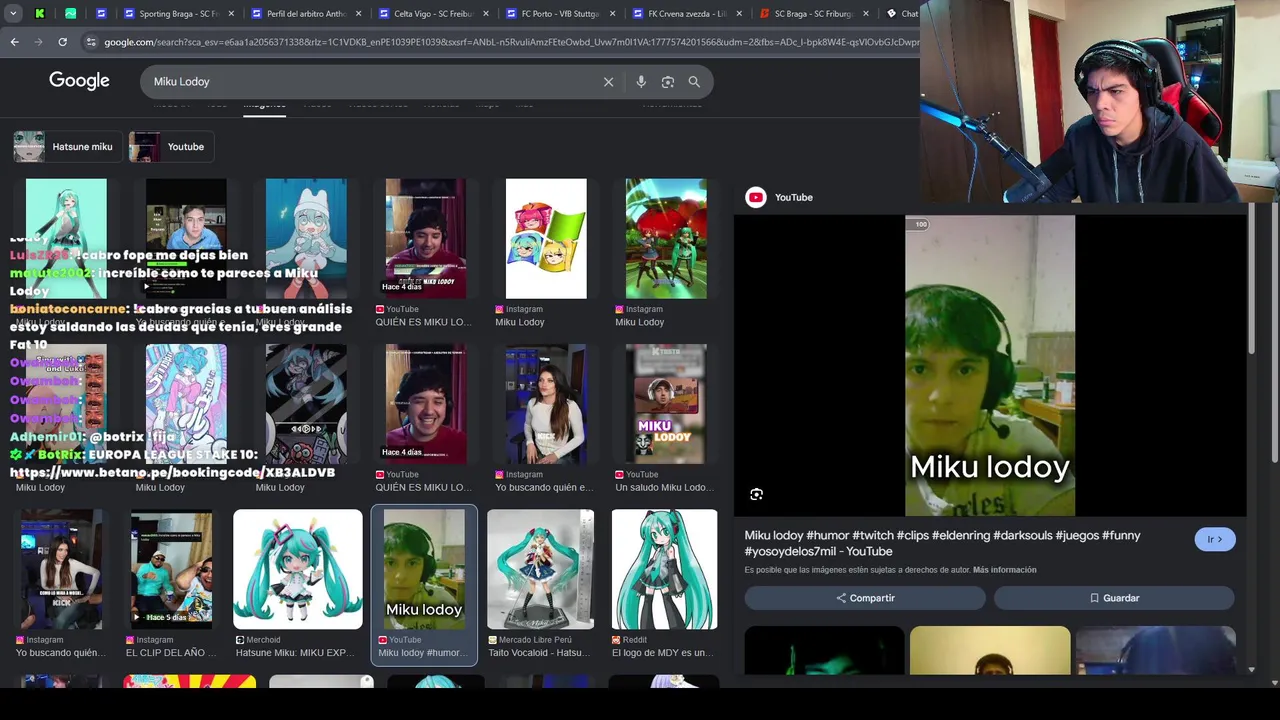
Task: Close the FK Crvena zvezda tab
Action: tap(739, 13)
